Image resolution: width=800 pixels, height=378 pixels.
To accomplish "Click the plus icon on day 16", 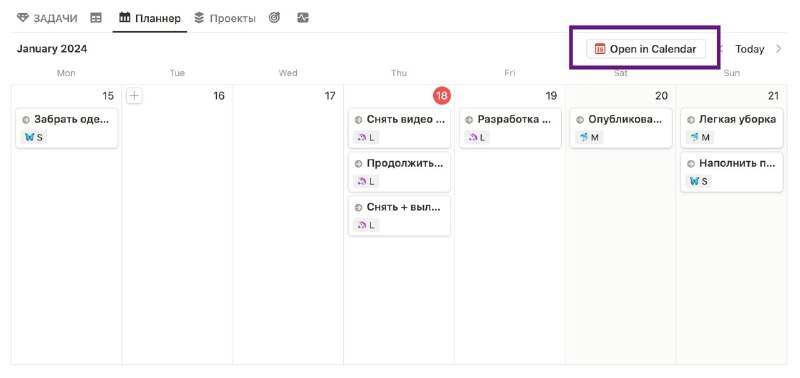I will pyautogui.click(x=134, y=96).
